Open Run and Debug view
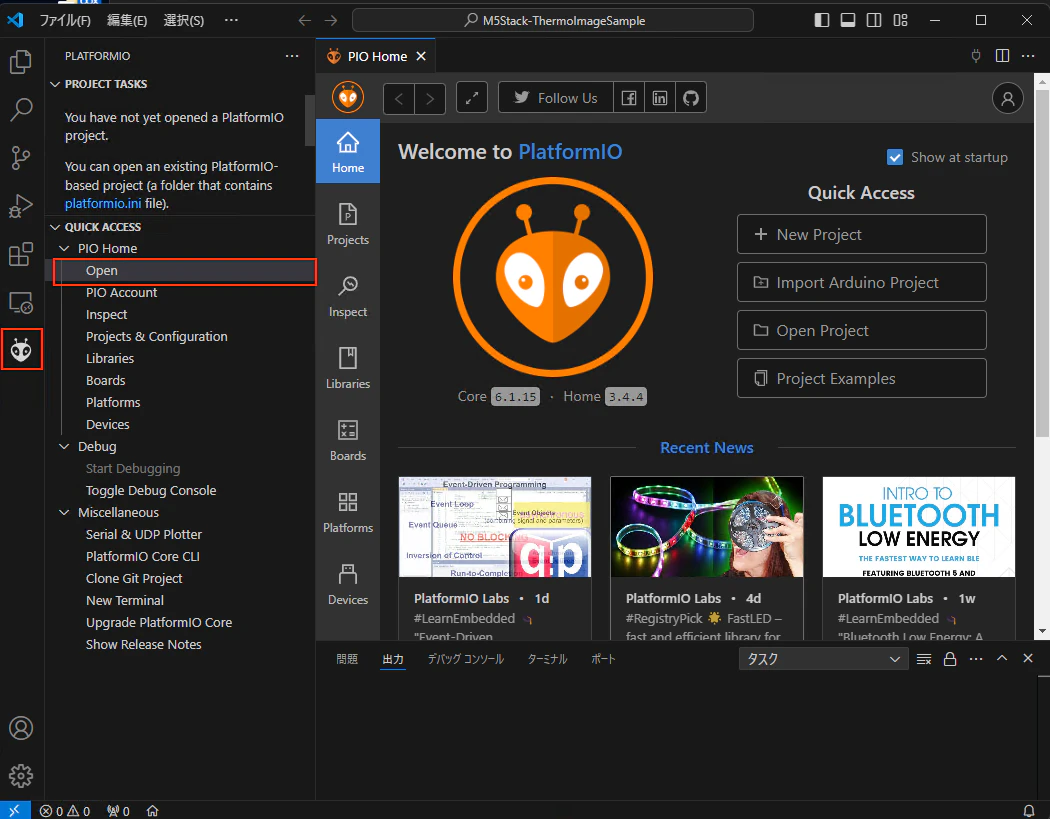Screen dimensions: 1050x819 [x=21, y=206]
